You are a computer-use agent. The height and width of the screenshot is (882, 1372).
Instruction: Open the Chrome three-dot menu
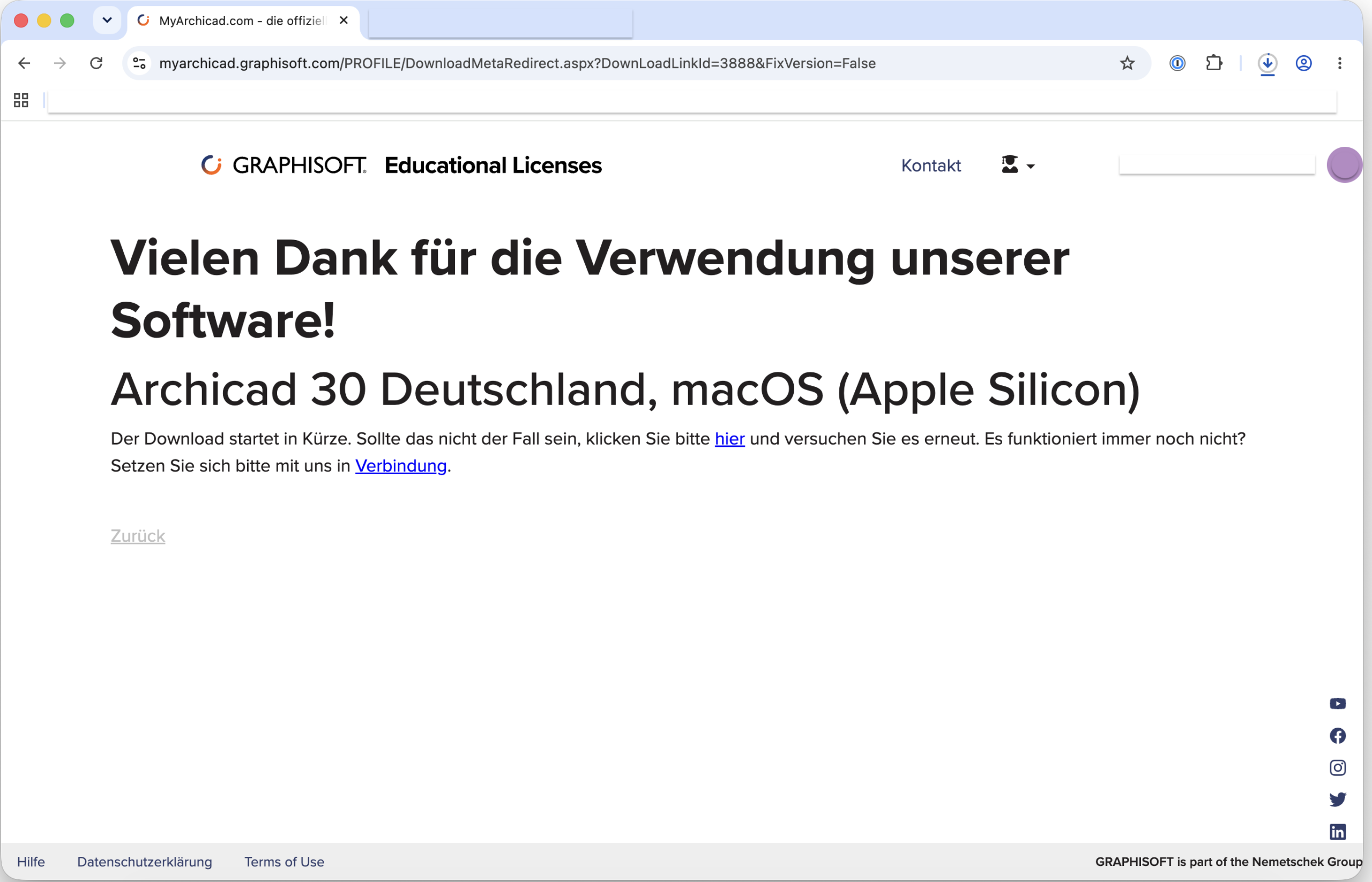[x=1339, y=63]
